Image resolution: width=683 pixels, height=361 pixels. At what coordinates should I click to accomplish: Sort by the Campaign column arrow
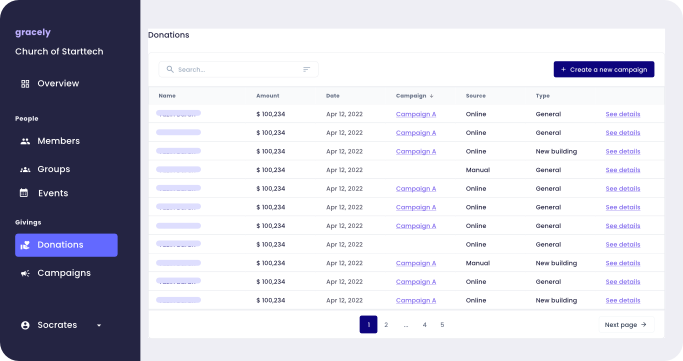431,96
